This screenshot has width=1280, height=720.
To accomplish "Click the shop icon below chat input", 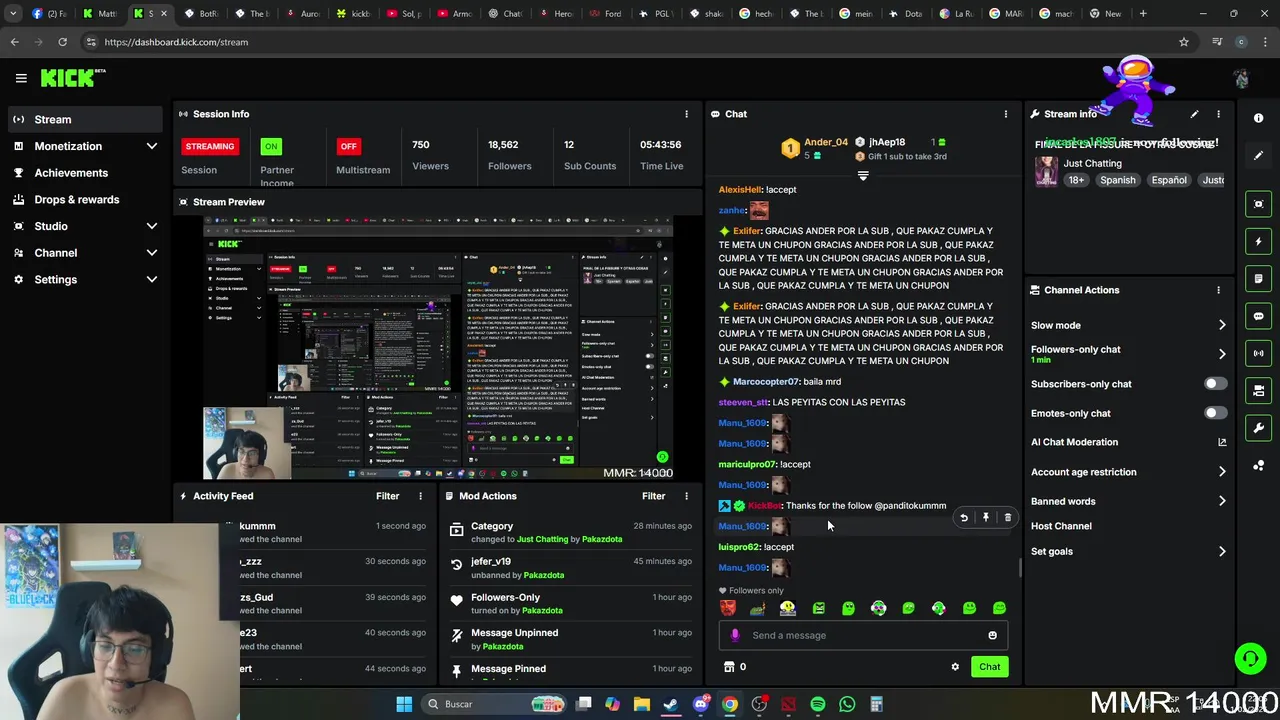I will point(729,667).
